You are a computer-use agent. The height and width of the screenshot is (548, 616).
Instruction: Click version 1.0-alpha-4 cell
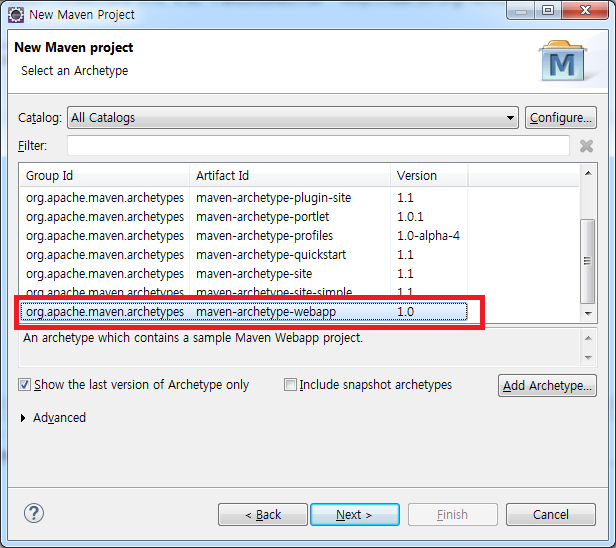(428, 236)
